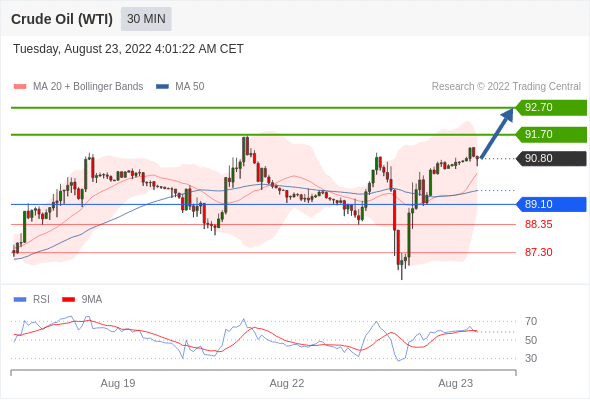
Task: Click Research © 2022 Trading Central text
Action: [x=506, y=87]
